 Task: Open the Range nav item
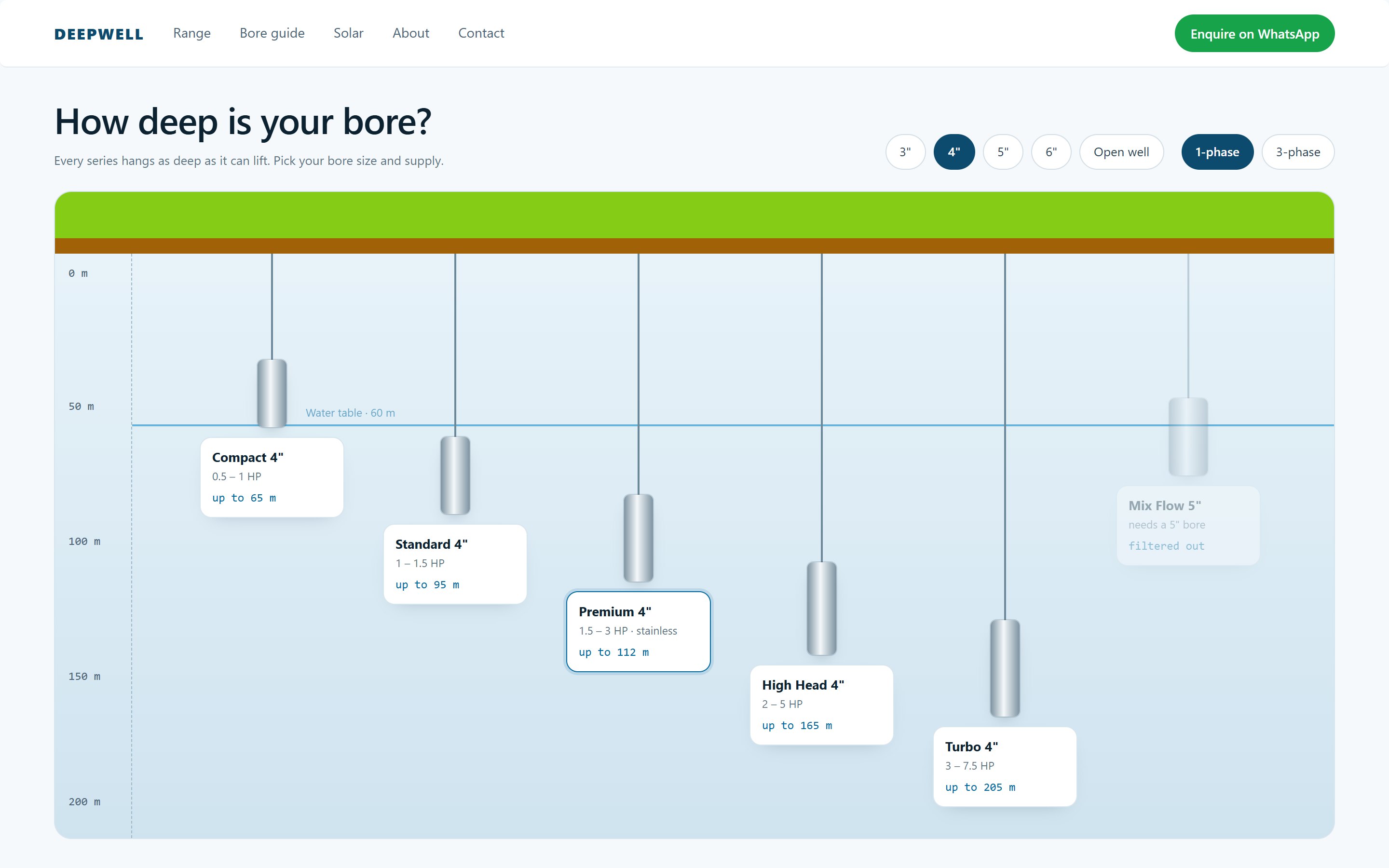tap(191, 33)
